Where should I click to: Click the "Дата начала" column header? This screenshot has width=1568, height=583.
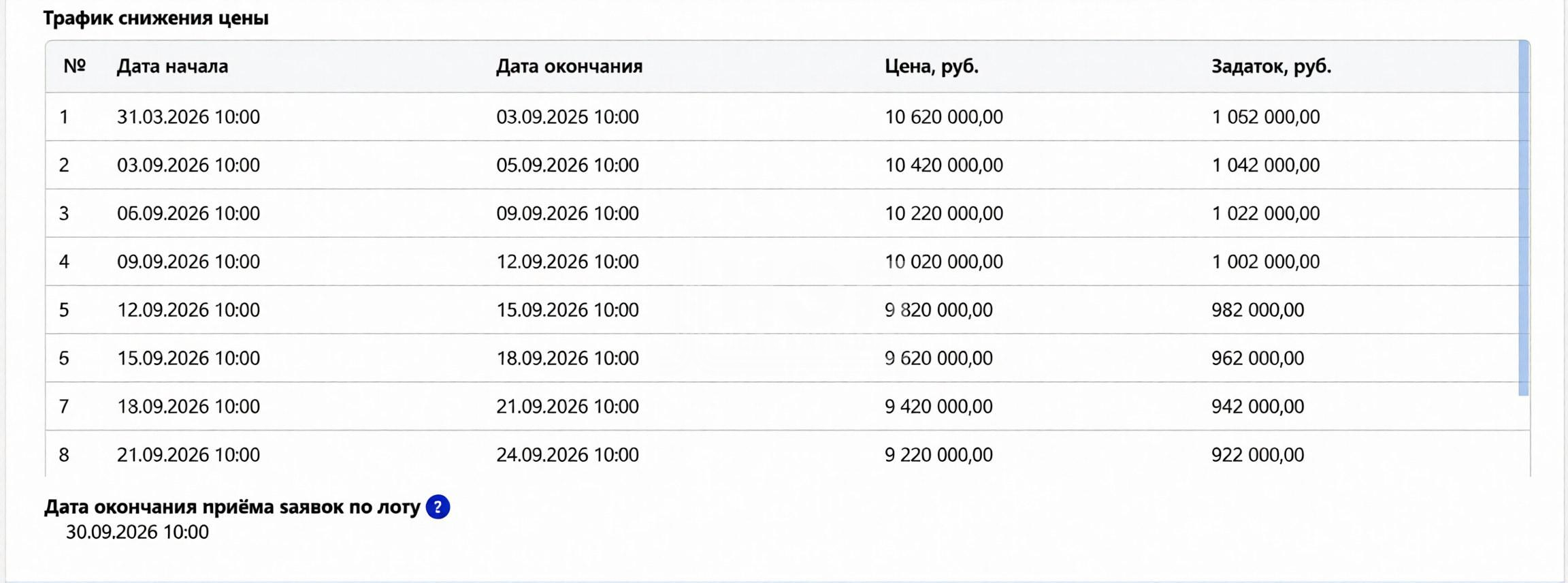pyautogui.click(x=172, y=67)
